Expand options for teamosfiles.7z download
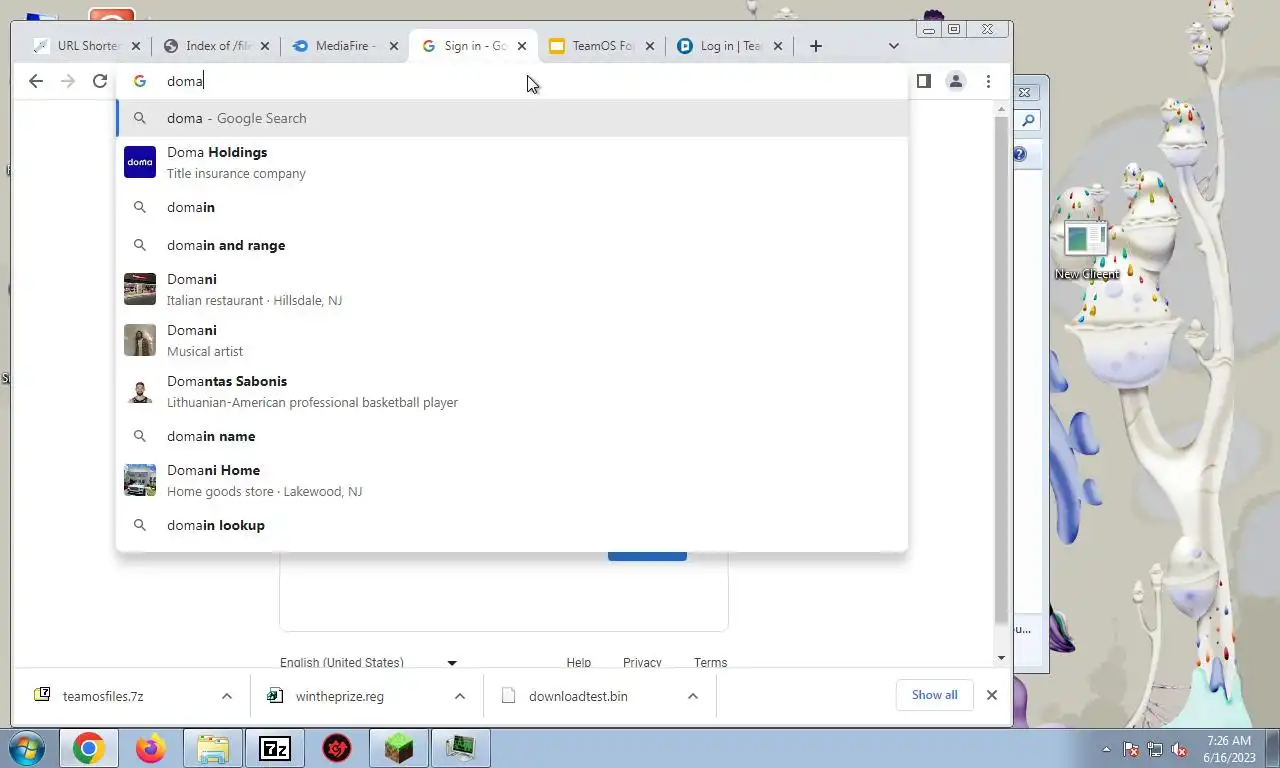This screenshot has height=768, width=1280. tap(227, 696)
